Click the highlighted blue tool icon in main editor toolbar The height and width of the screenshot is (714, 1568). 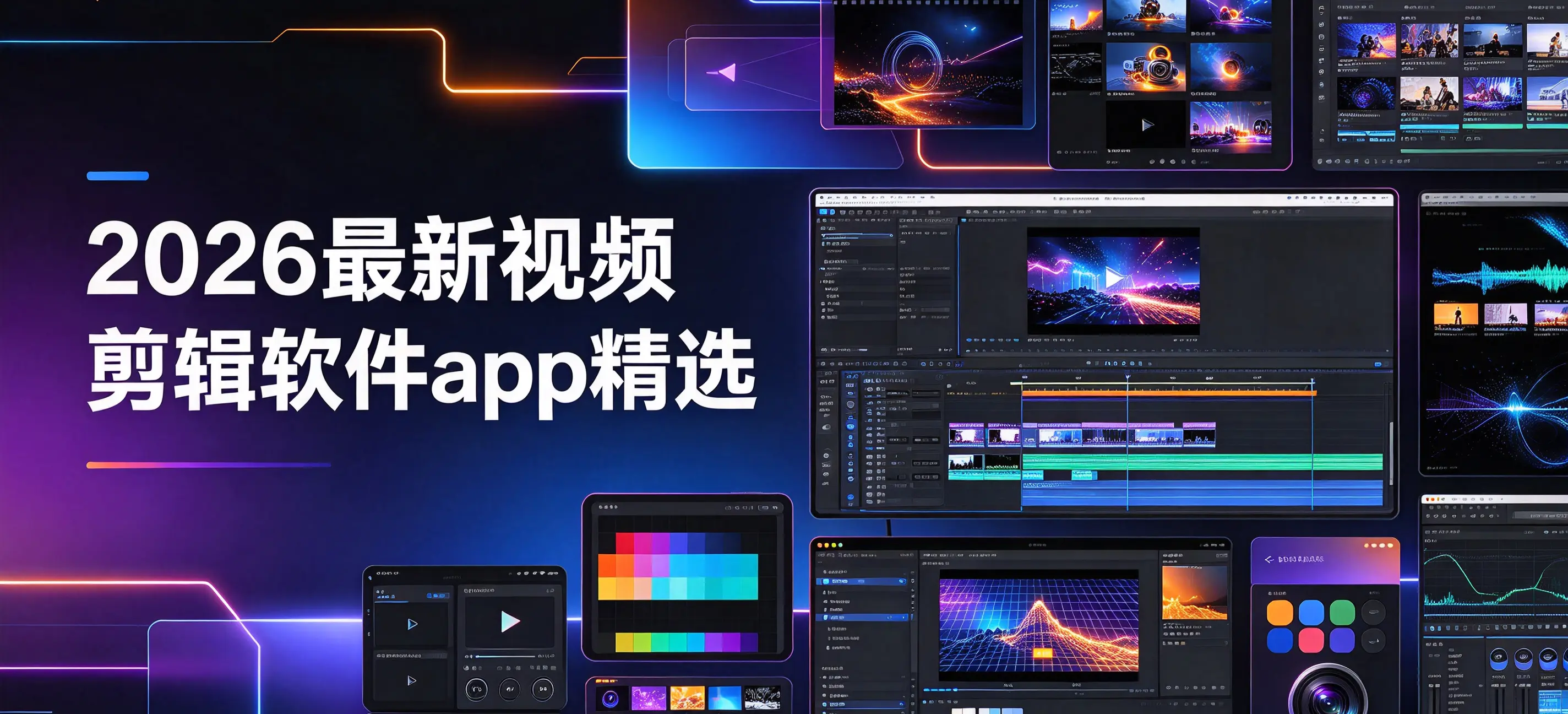[x=823, y=212]
